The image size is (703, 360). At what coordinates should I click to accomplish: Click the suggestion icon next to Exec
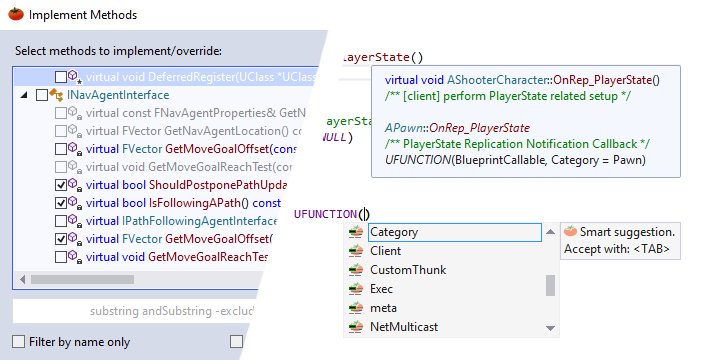pos(356,289)
